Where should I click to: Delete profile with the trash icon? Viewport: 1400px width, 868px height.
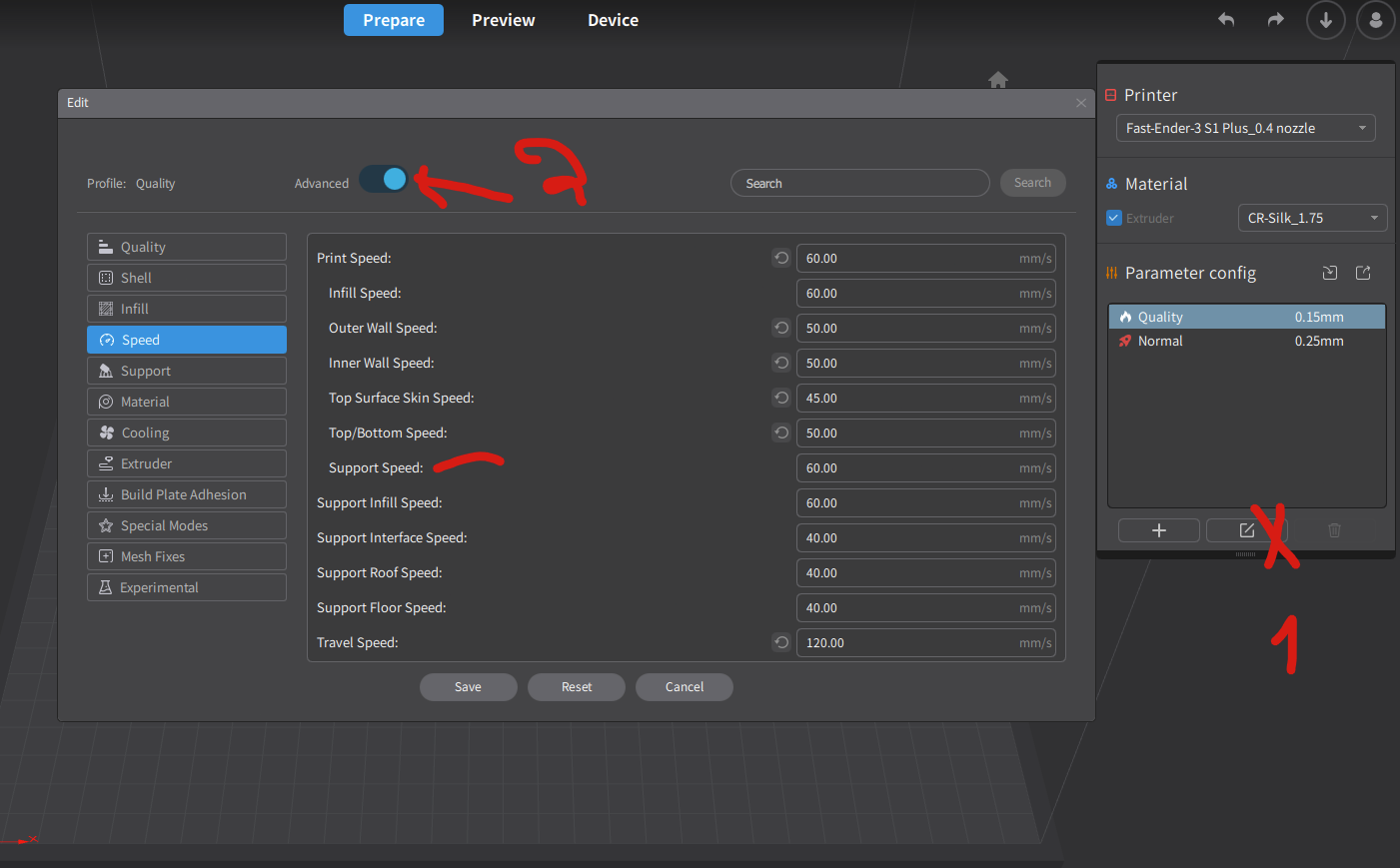(x=1334, y=530)
